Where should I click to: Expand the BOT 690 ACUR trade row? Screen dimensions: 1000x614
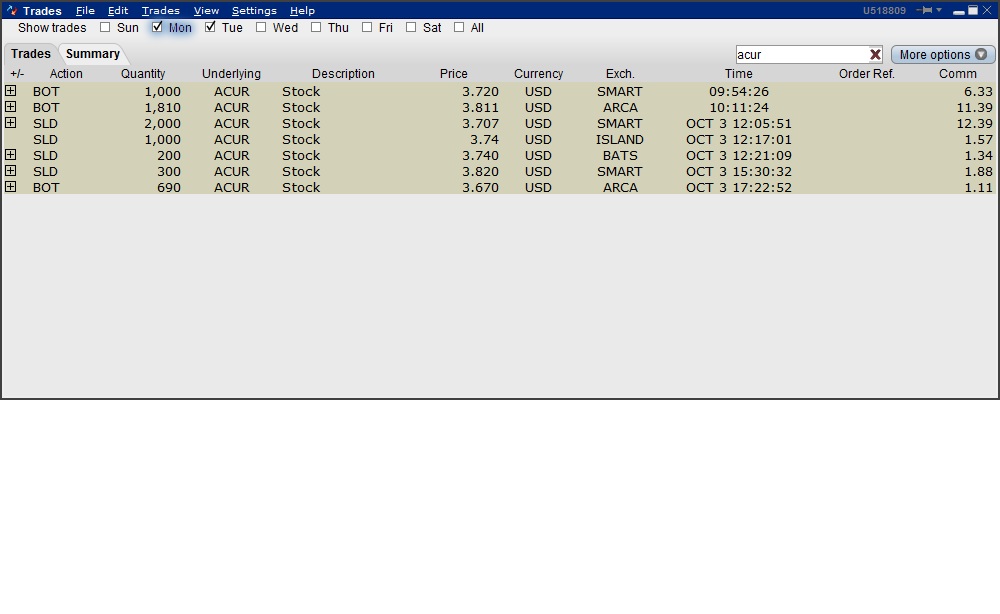tap(11, 187)
